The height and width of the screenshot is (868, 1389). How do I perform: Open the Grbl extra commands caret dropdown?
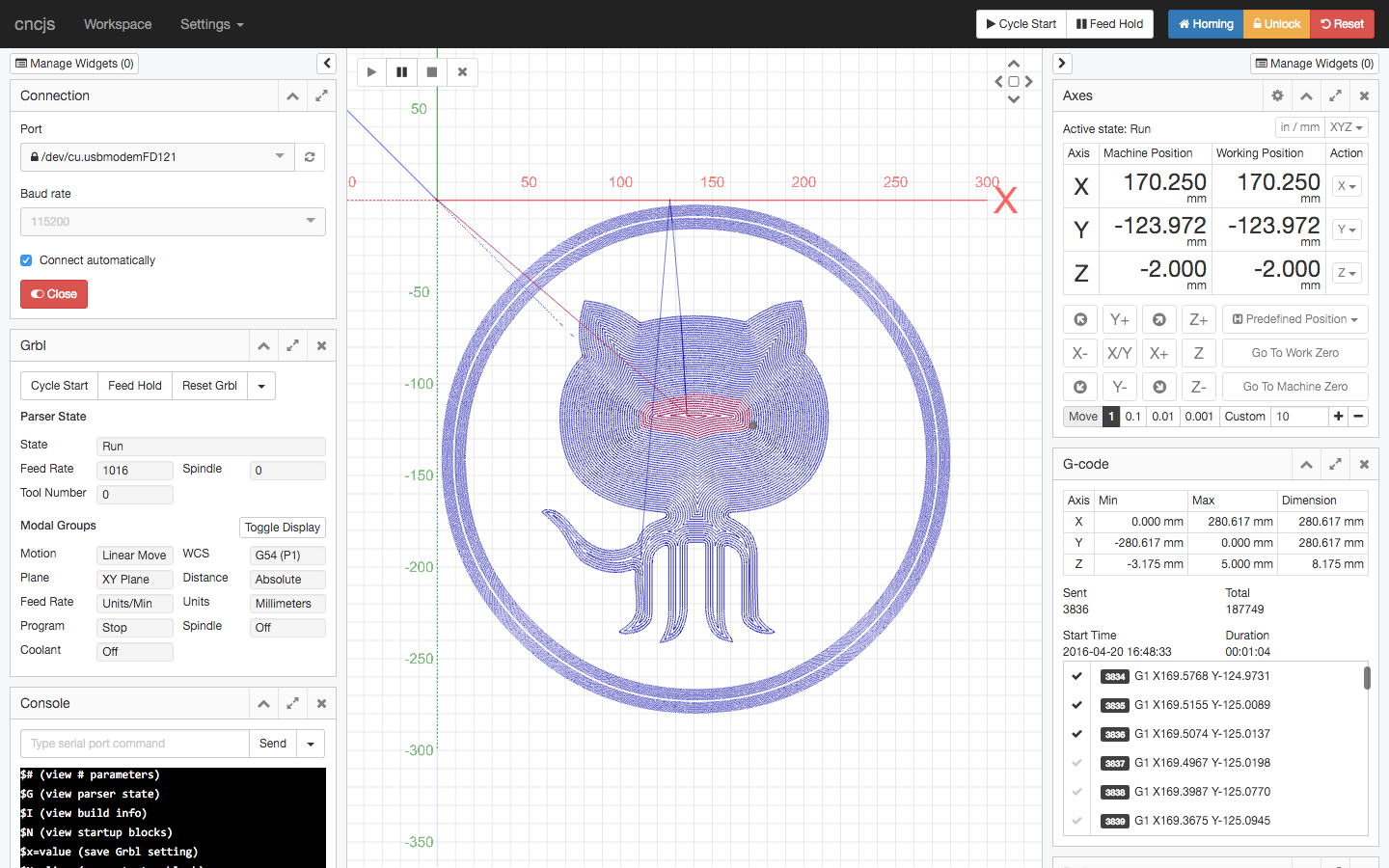[x=261, y=386]
